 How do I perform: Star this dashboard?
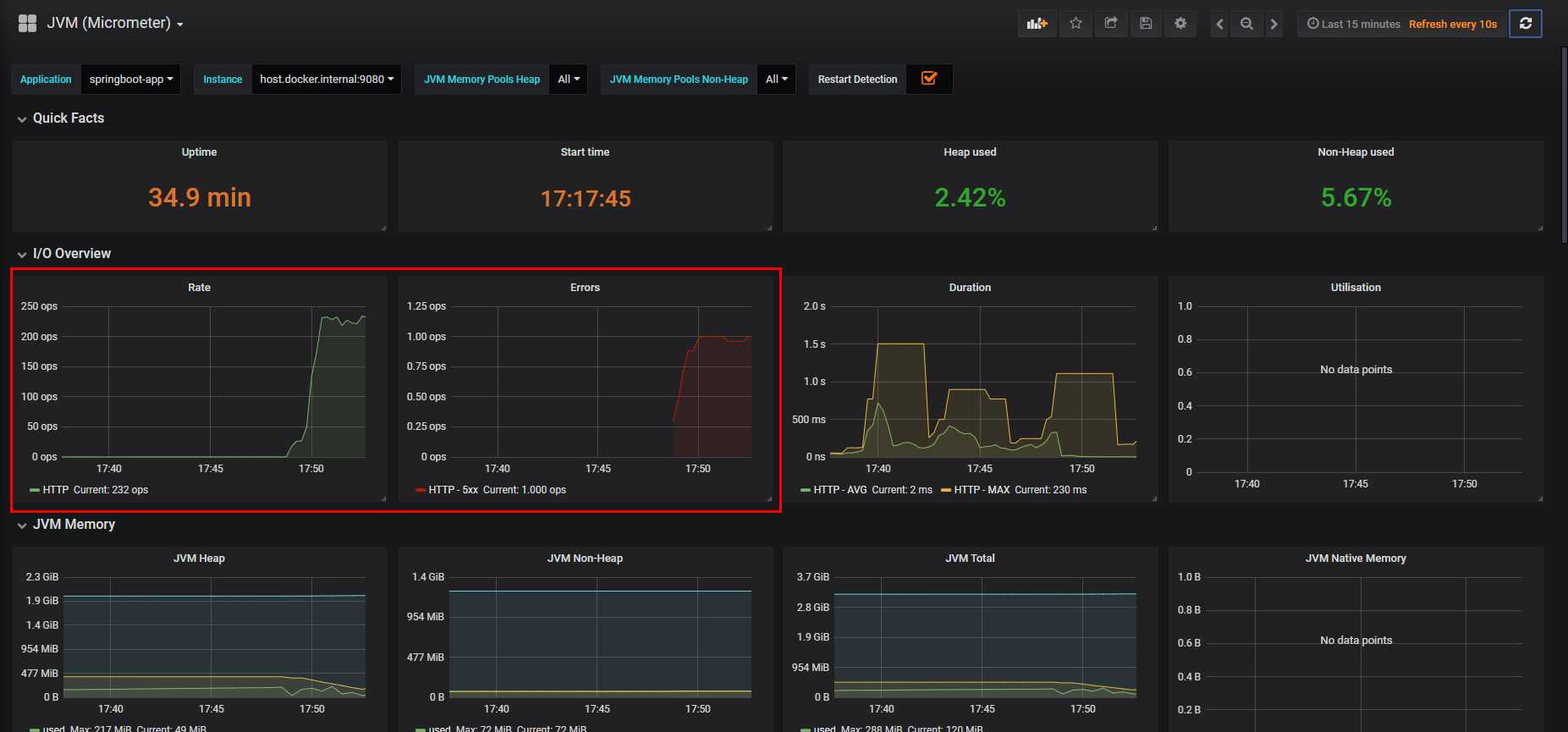coord(1076,24)
